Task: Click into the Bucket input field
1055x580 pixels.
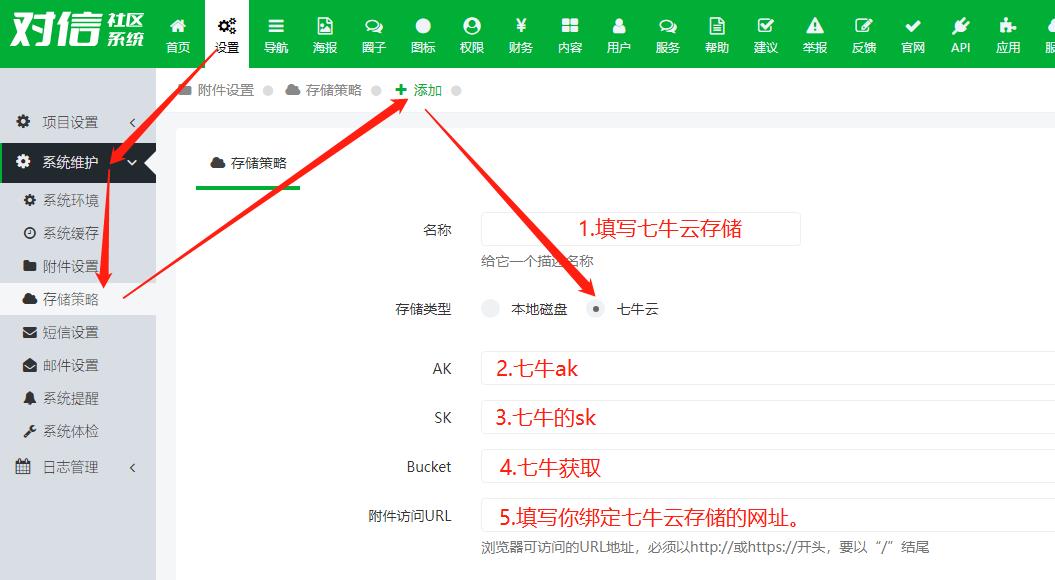Action: (768, 466)
